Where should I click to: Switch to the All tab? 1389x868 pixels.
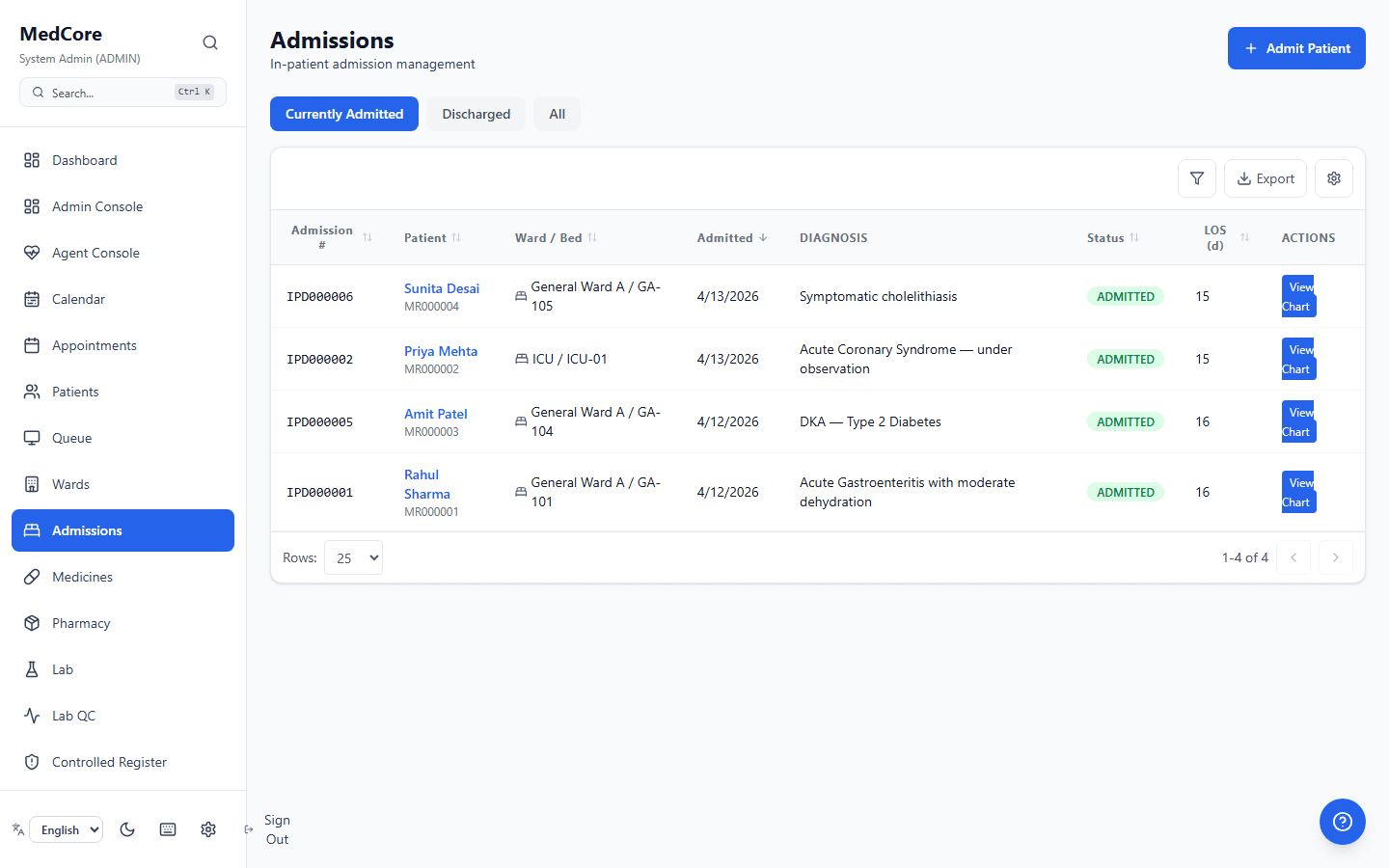pyautogui.click(x=558, y=114)
